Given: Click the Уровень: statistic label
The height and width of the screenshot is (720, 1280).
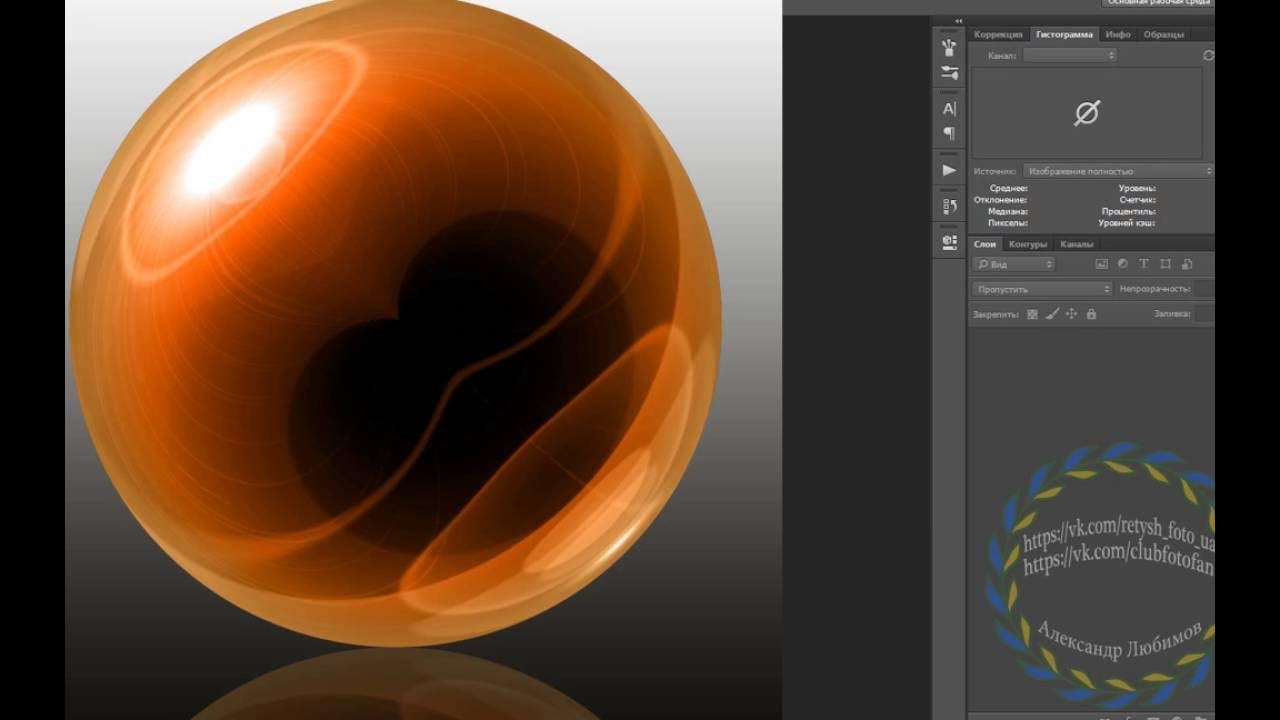Looking at the screenshot, I should 1137,188.
